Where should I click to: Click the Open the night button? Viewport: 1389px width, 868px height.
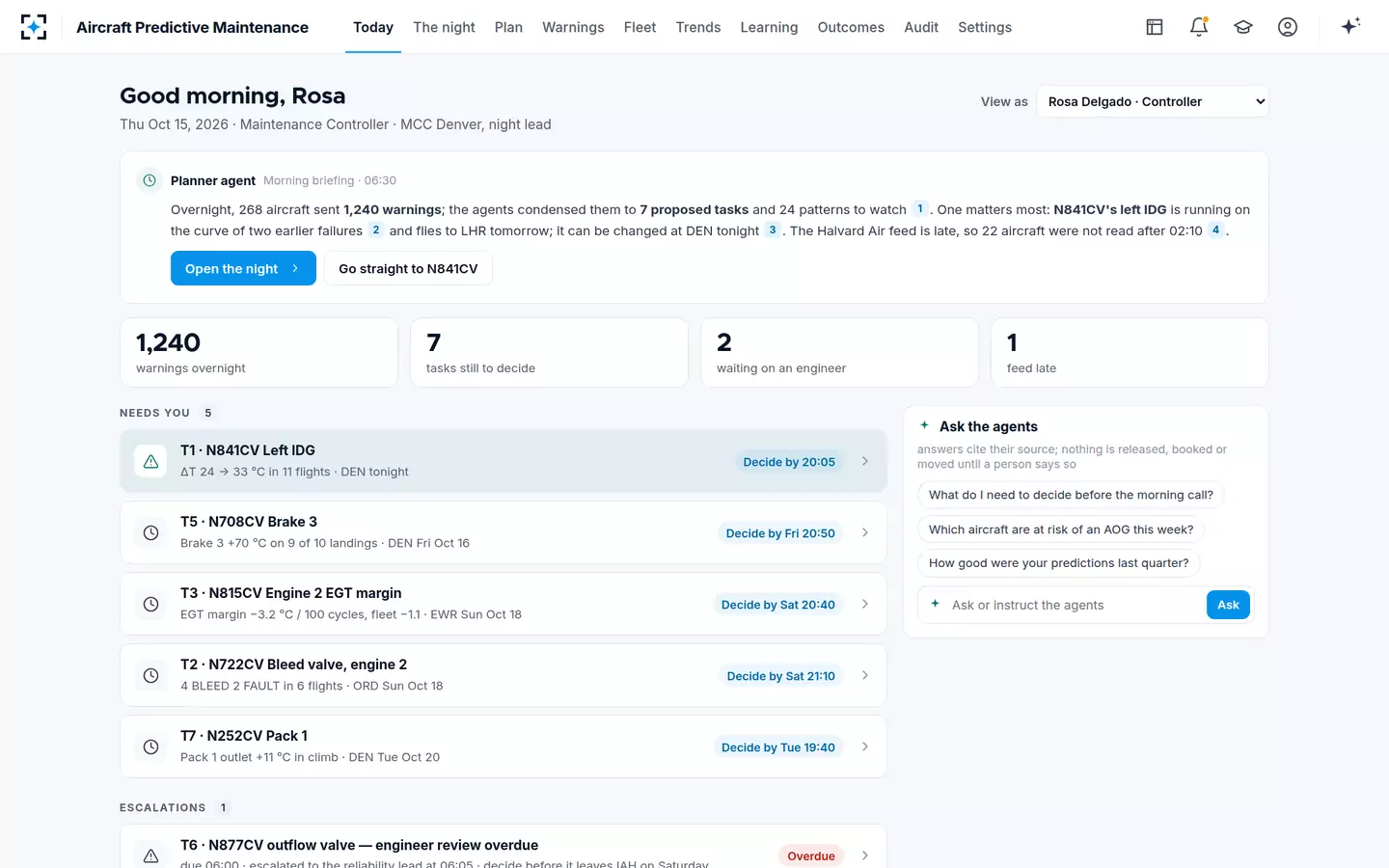pos(243,268)
